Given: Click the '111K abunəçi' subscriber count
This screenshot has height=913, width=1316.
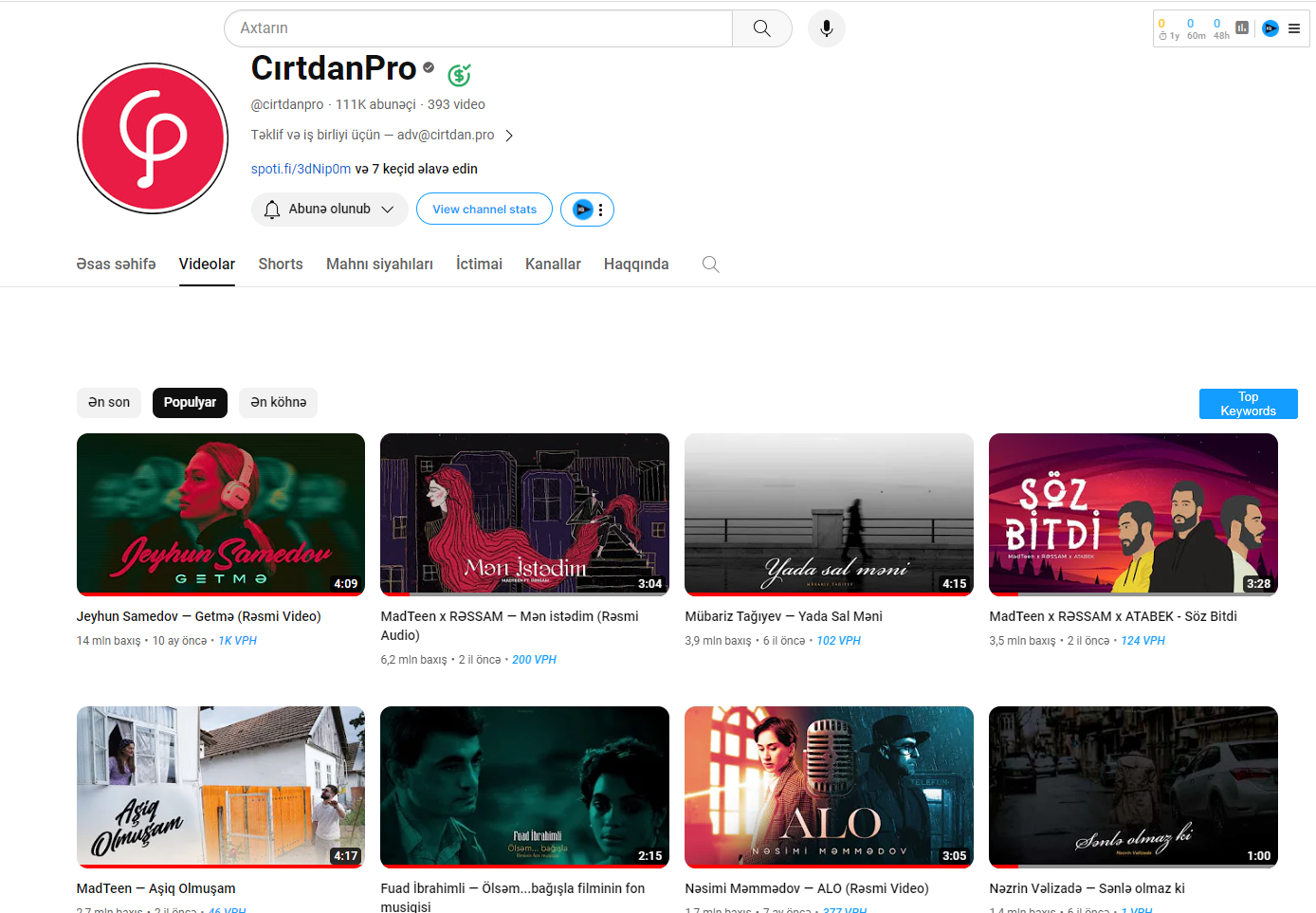Looking at the screenshot, I should 375,105.
